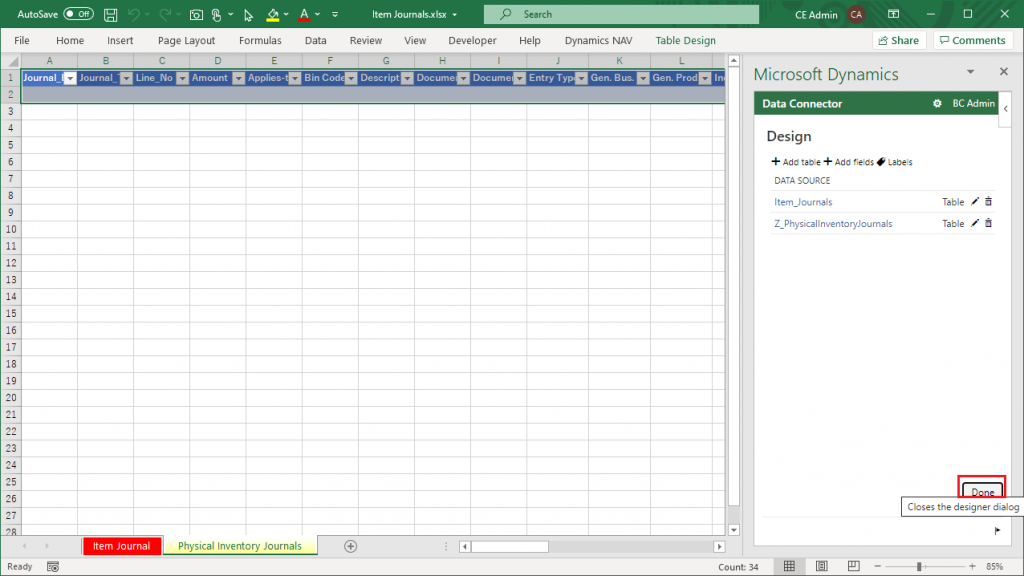Screen dimensions: 1024x576
Task: Open the Entry Type column filter dropdown
Action: point(581,78)
